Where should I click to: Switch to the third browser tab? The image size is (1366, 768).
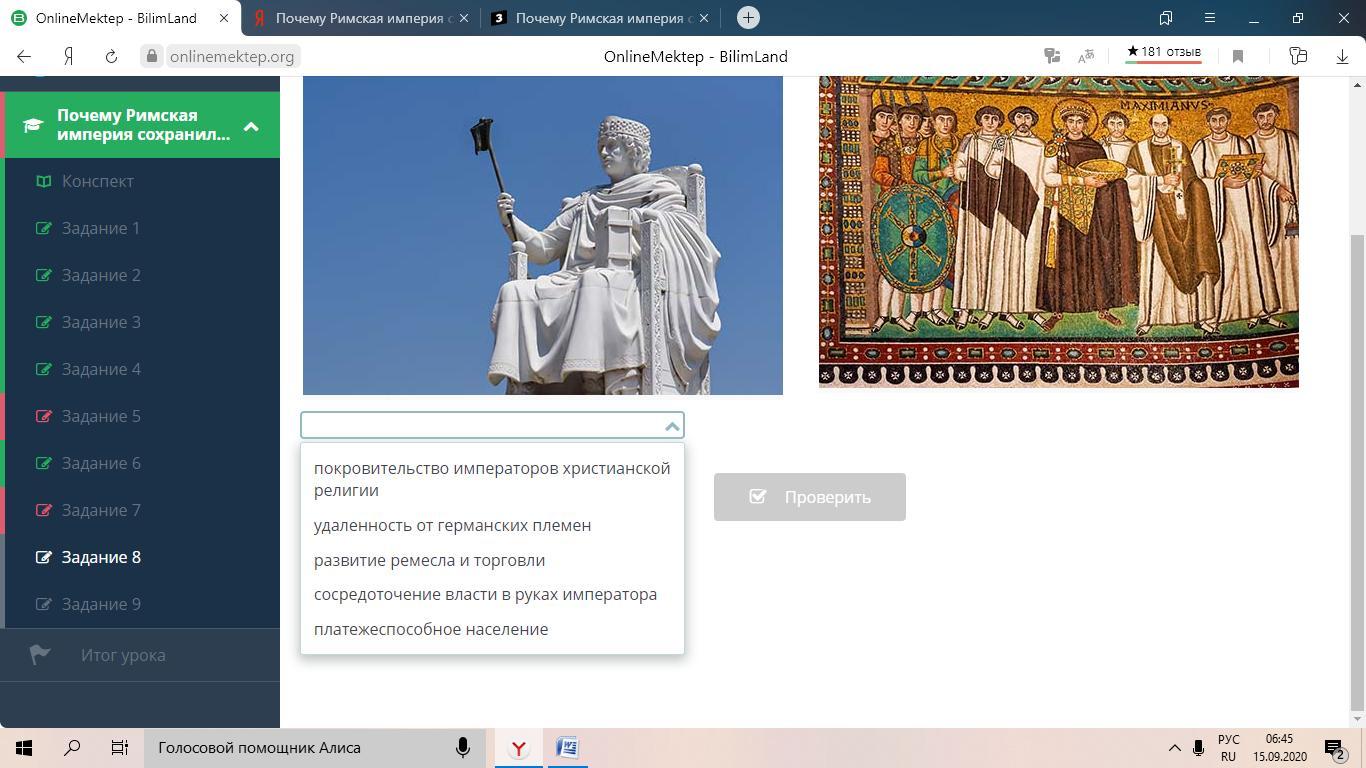pos(600,18)
